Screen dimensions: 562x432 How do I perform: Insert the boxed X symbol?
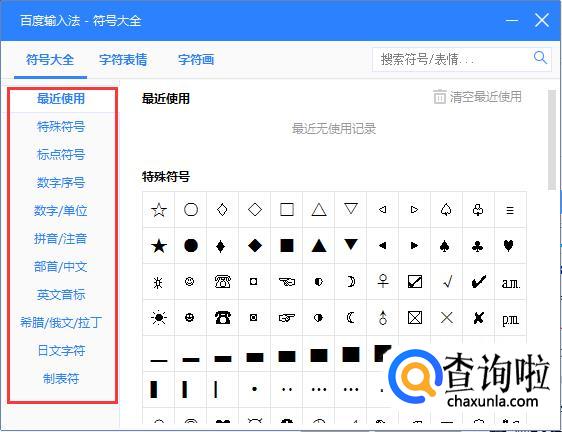pyautogui.click(x=415, y=318)
